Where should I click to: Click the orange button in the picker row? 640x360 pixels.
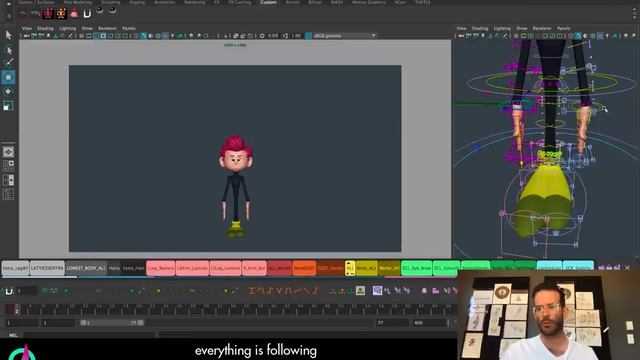point(304,268)
